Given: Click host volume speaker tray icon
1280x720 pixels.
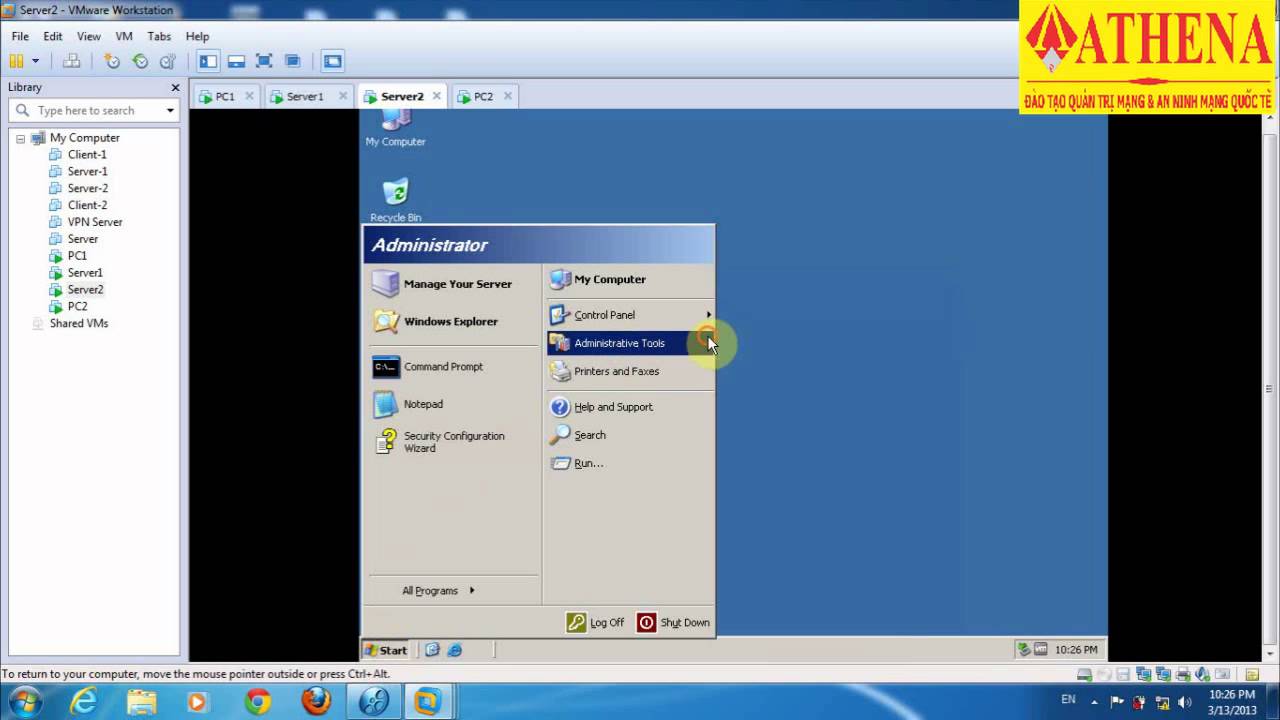Looking at the screenshot, I should coord(1185,702).
